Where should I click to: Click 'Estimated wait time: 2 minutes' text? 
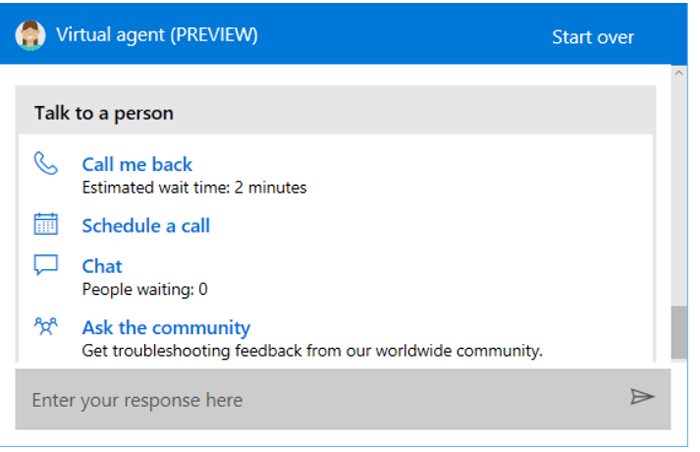[x=194, y=188]
